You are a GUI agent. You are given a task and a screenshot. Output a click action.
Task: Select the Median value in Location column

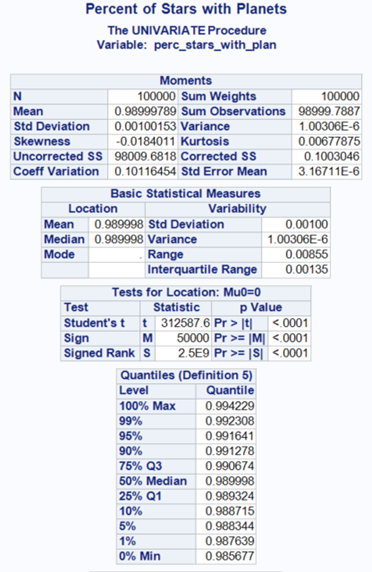pyautogui.click(x=117, y=239)
